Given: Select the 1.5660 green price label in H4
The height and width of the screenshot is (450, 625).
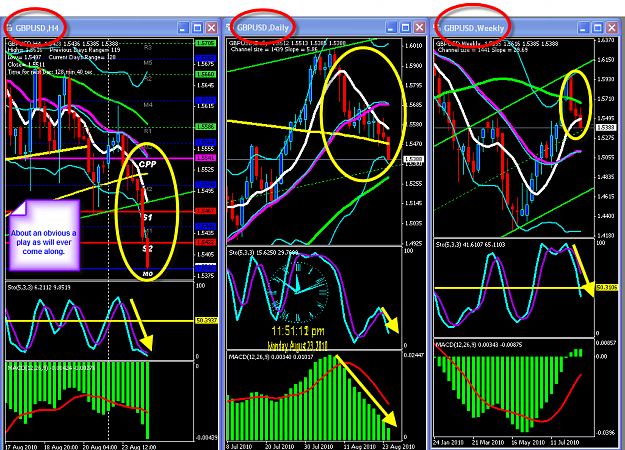Looking at the screenshot, I should [205, 75].
